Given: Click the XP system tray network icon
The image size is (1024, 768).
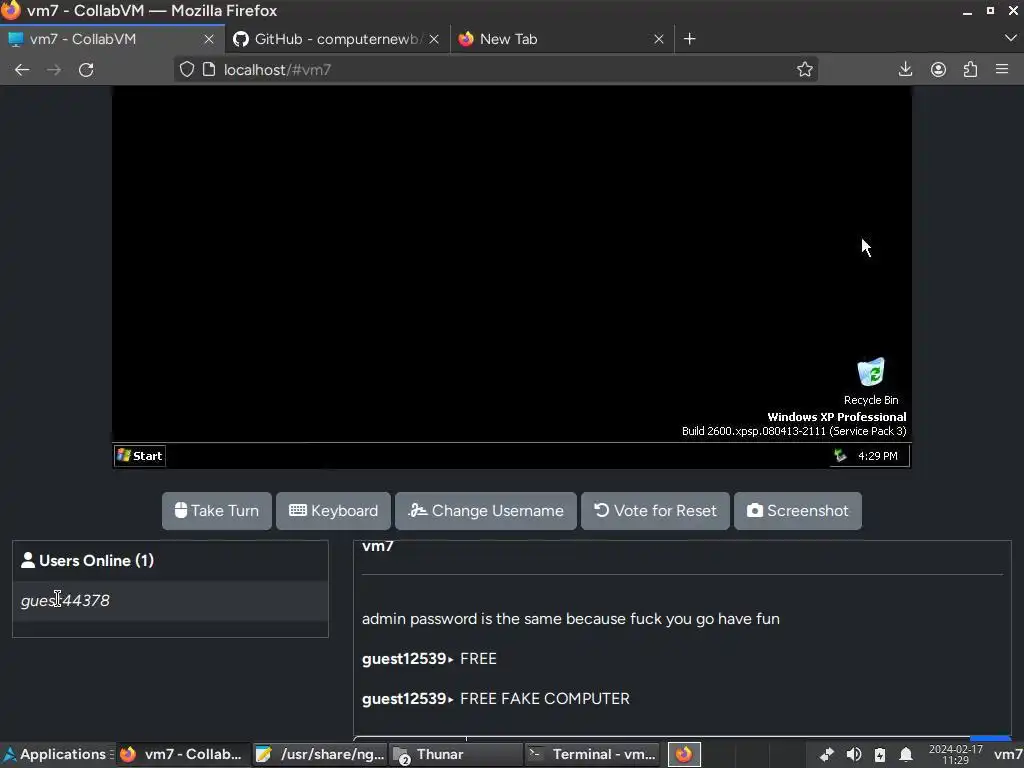Looking at the screenshot, I should pyautogui.click(x=840, y=456).
